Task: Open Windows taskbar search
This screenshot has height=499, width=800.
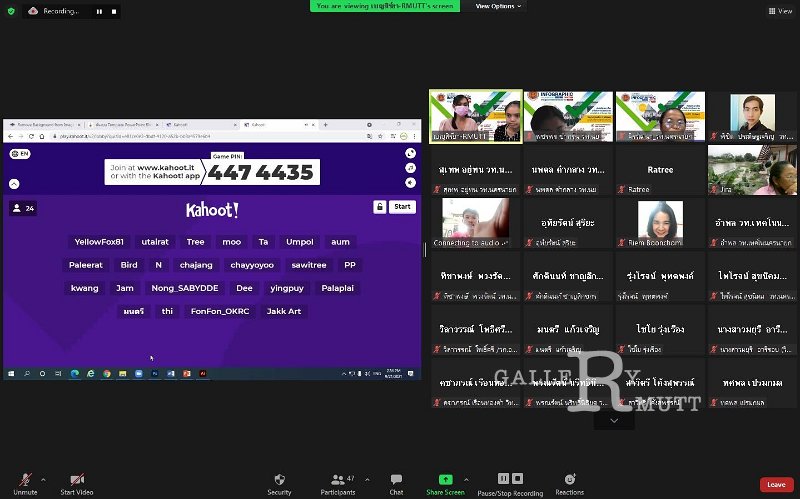Action: point(27,373)
